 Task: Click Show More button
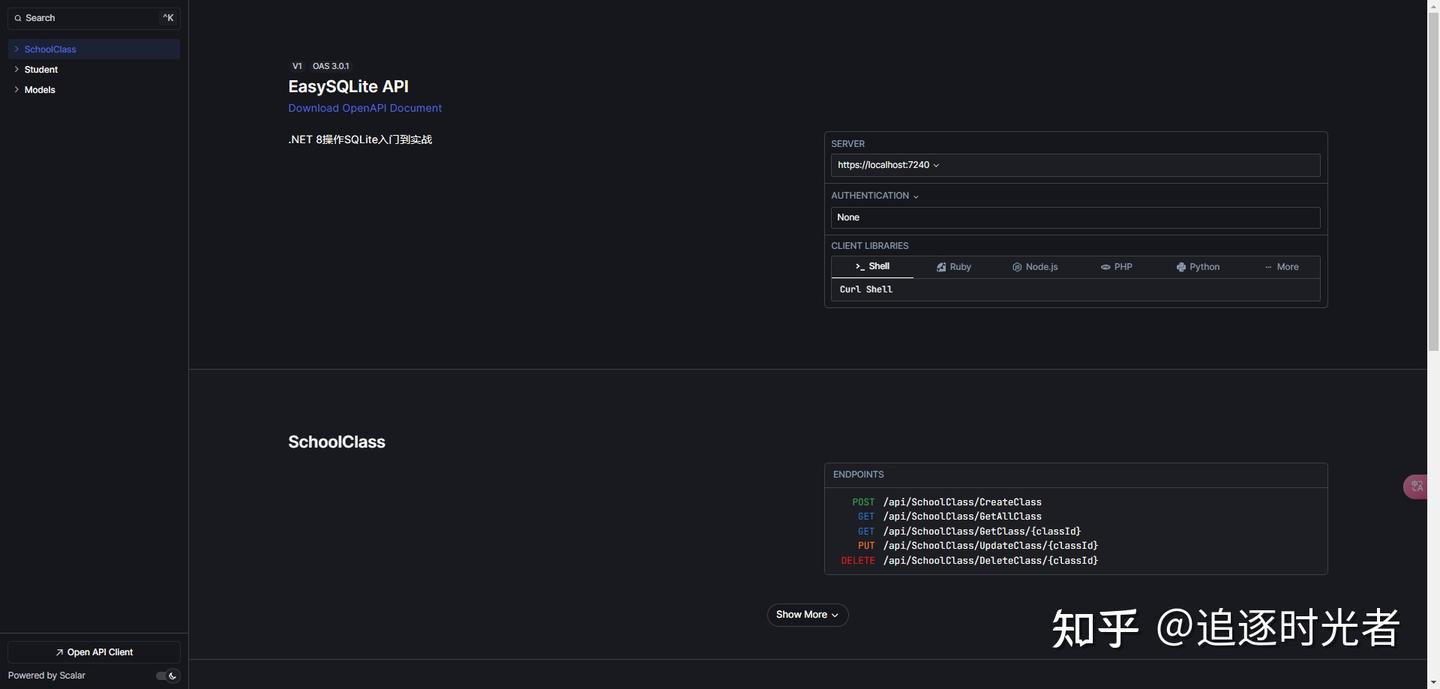tap(808, 615)
